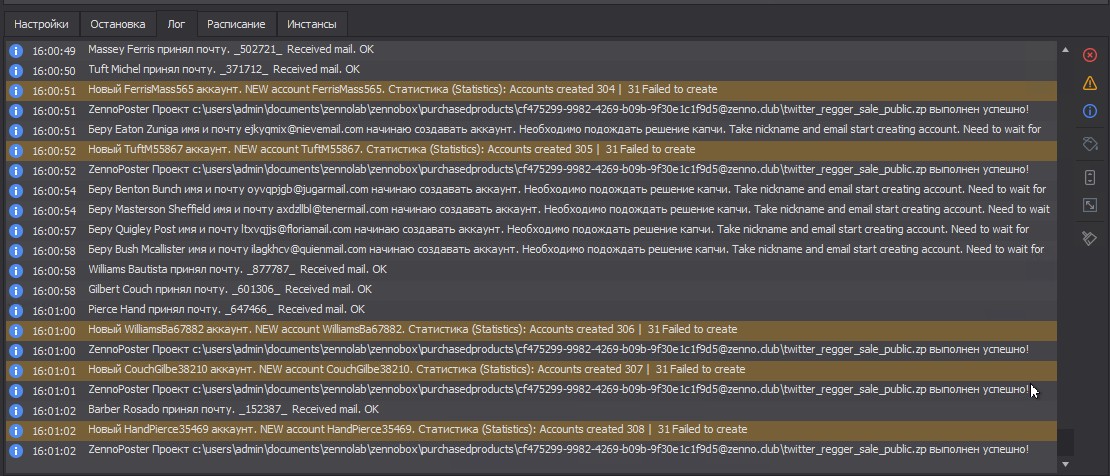1110x476 pixels.
Task: Click info icon of WilliamsBa67882 account row
Action: pyautogui.click(x=16, y=331)
